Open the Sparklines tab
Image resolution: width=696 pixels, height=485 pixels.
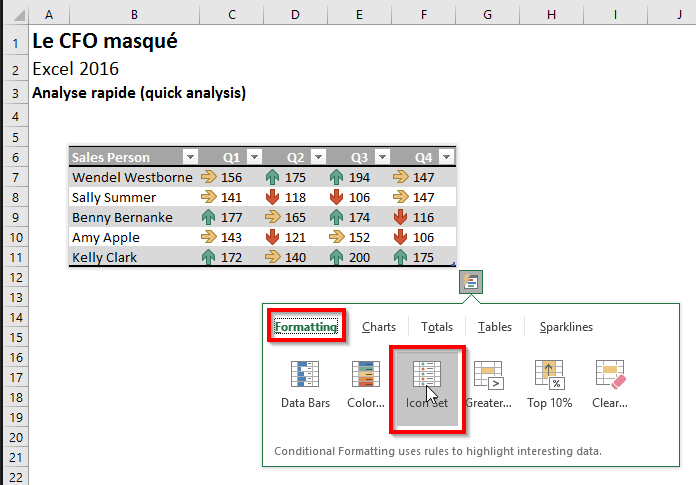tap(566, 327)
